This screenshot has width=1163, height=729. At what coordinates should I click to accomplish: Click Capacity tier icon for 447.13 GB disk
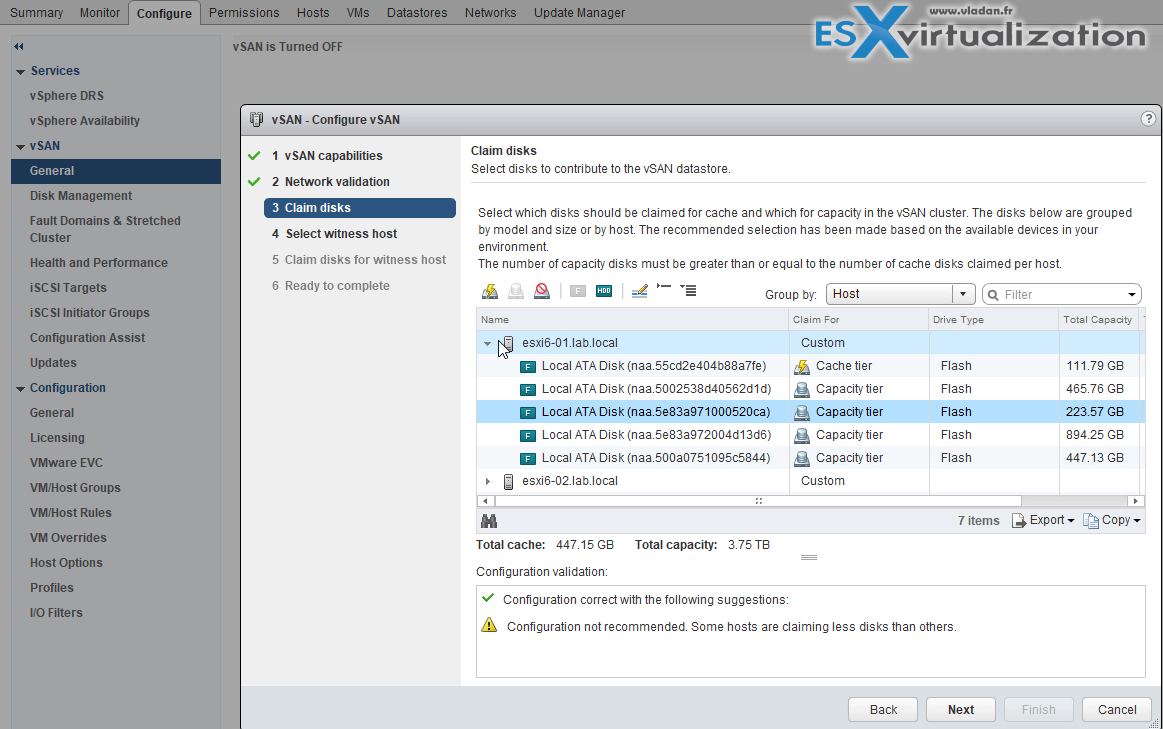802,458
